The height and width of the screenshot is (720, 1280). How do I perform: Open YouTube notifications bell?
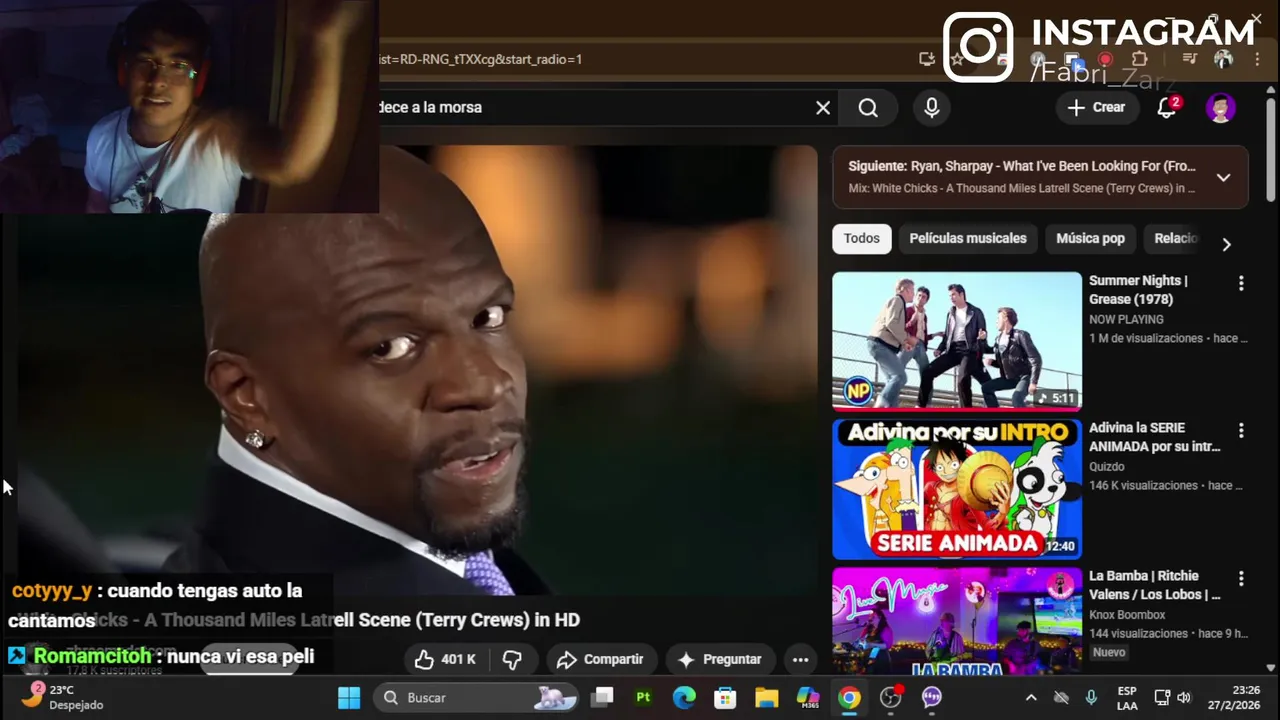(1167, 107)
